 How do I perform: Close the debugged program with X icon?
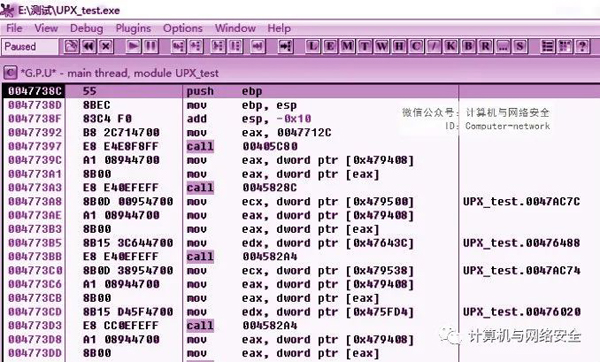[x=106, y=47]
